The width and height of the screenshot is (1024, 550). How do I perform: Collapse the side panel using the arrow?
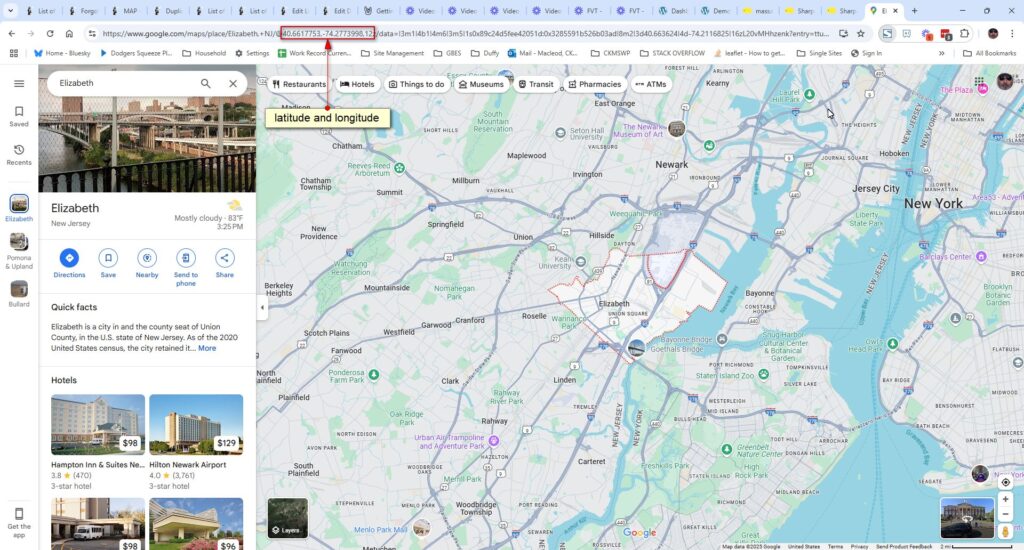pyautogui.click(x=263, y=307)
